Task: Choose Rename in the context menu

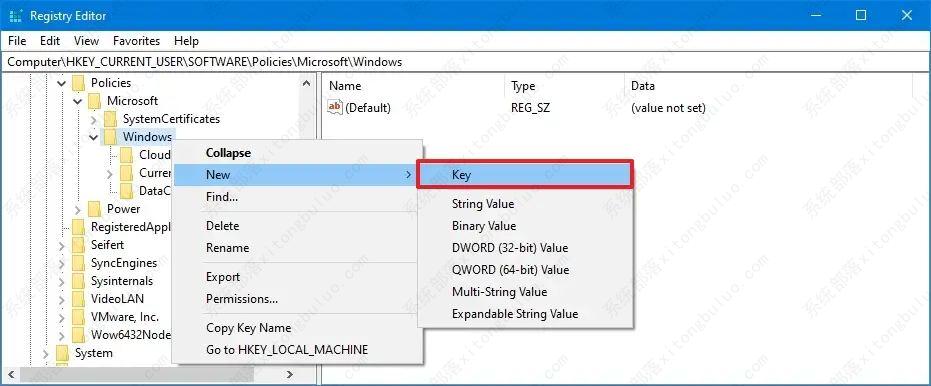Action: click(297, 248)
